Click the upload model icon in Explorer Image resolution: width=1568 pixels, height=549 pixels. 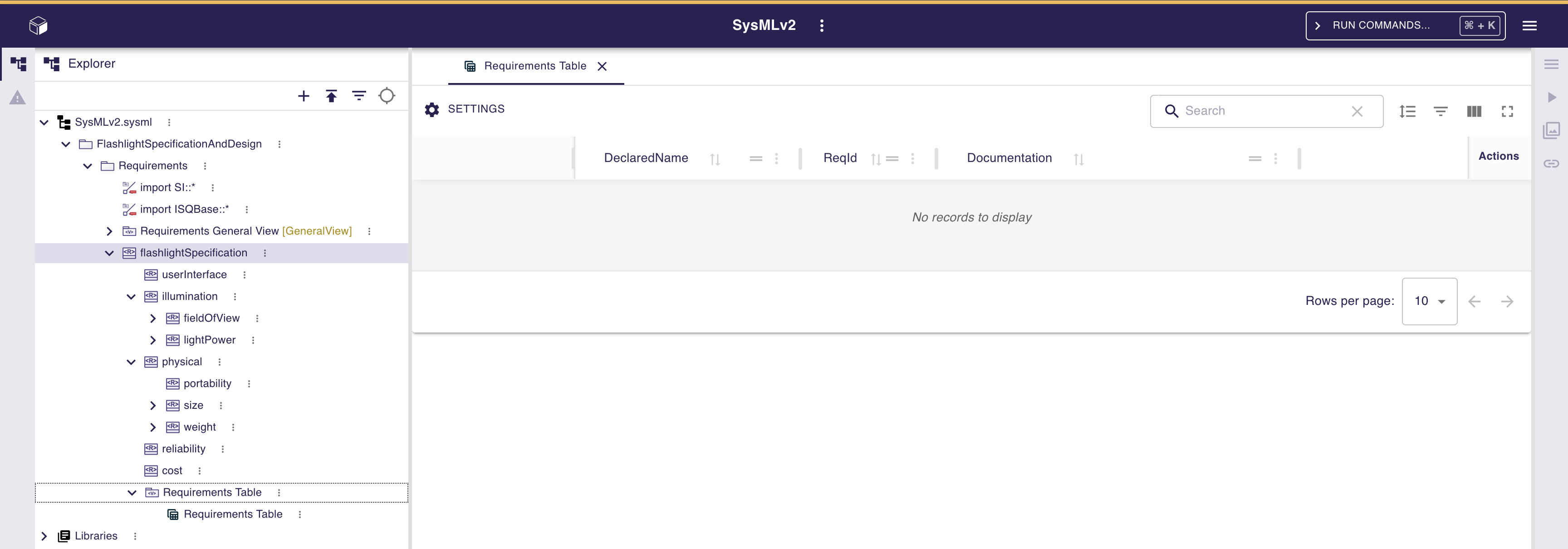[x=331, y=96]
